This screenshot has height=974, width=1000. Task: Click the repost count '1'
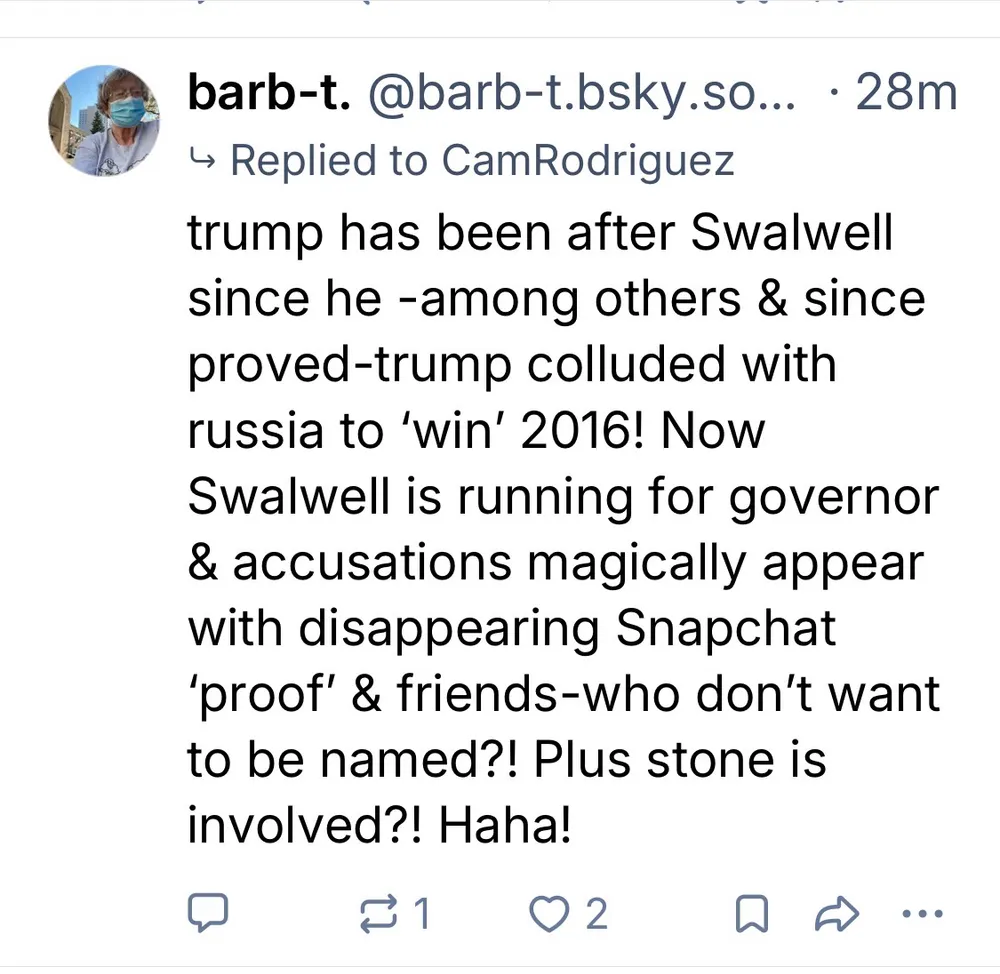(x=423, y=912)
